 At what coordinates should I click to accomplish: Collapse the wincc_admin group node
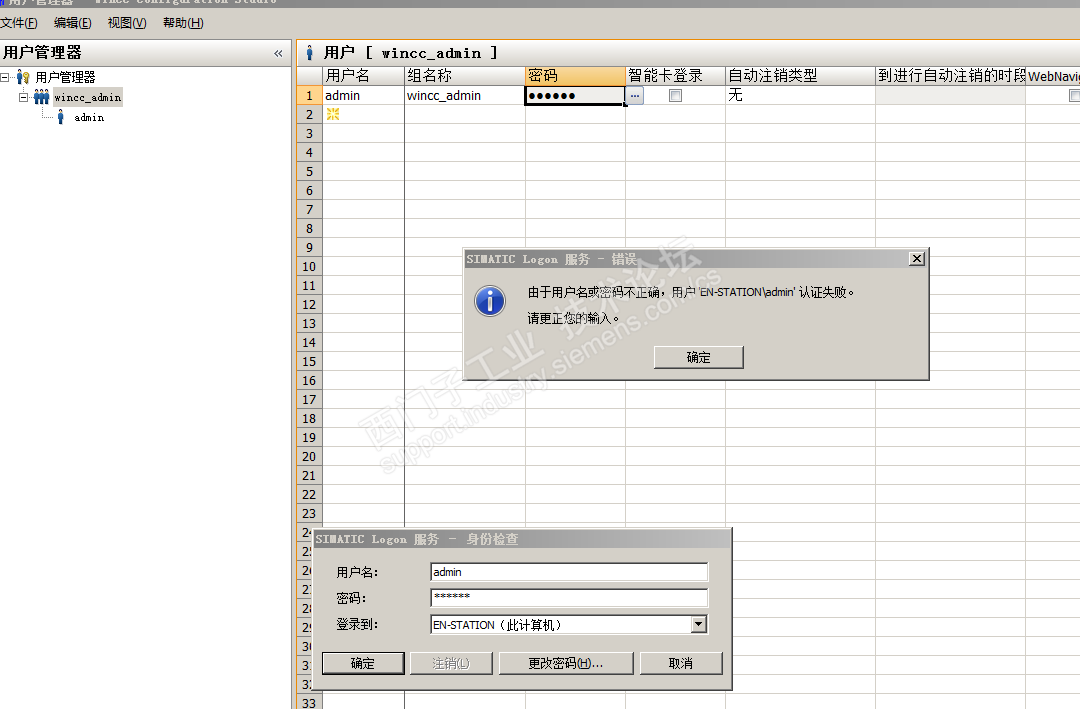click(x=23, y=97)
